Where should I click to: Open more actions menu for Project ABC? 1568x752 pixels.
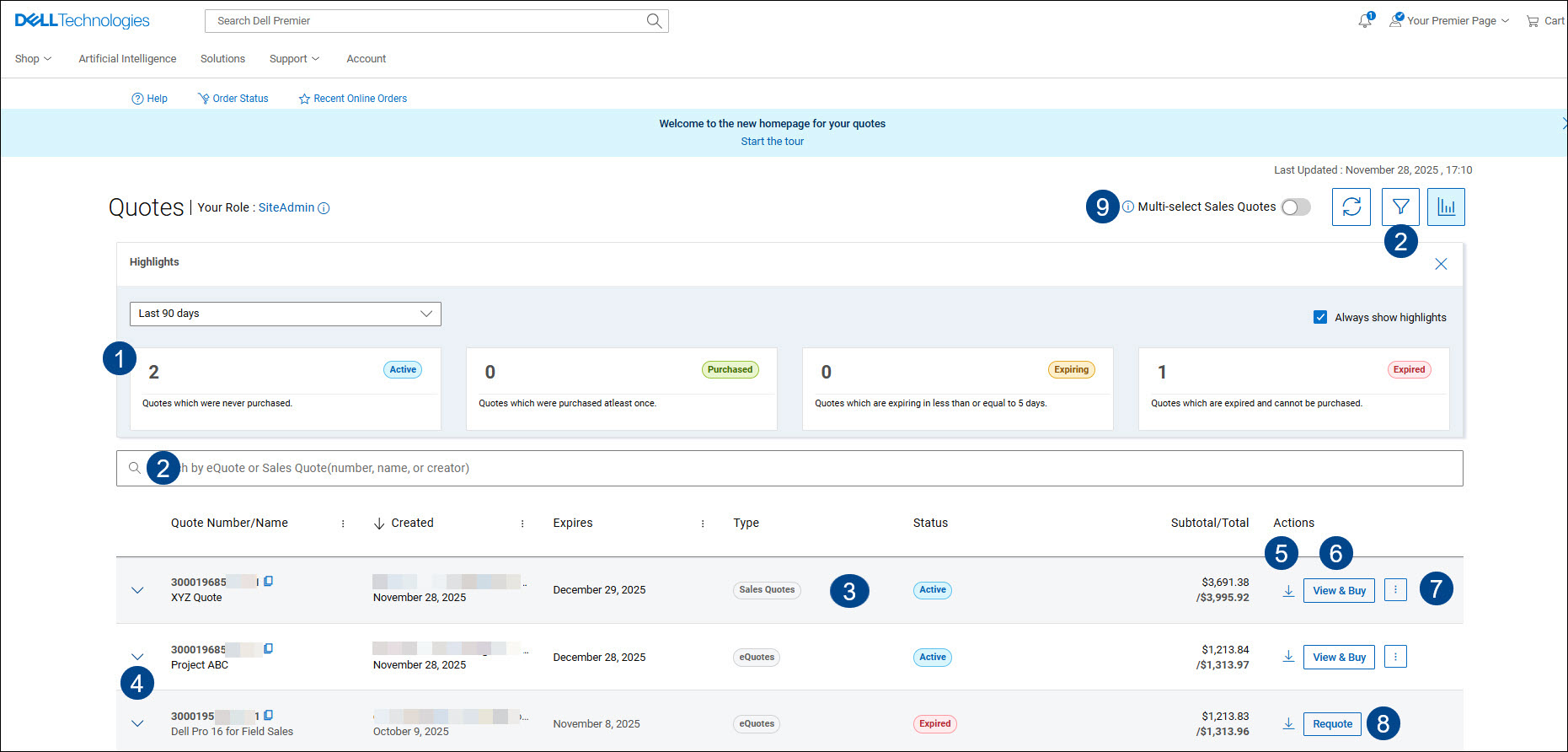point(1395,657)
